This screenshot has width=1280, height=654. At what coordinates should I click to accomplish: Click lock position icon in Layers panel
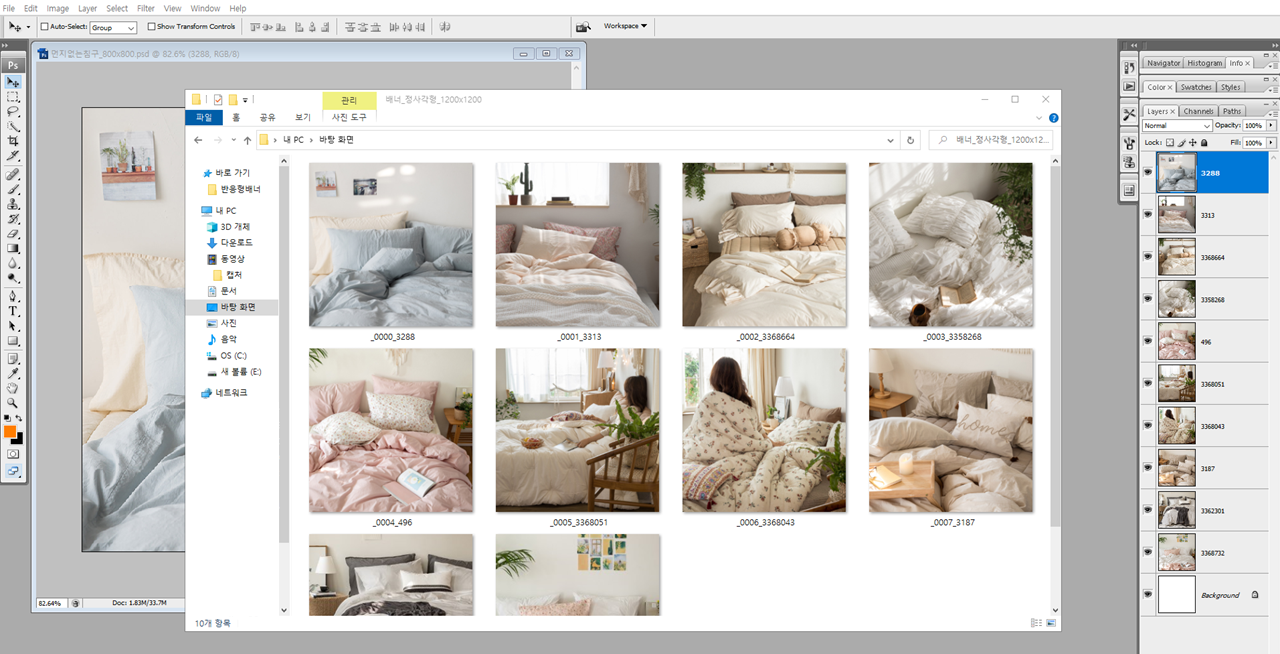[x=1193, y=143]
